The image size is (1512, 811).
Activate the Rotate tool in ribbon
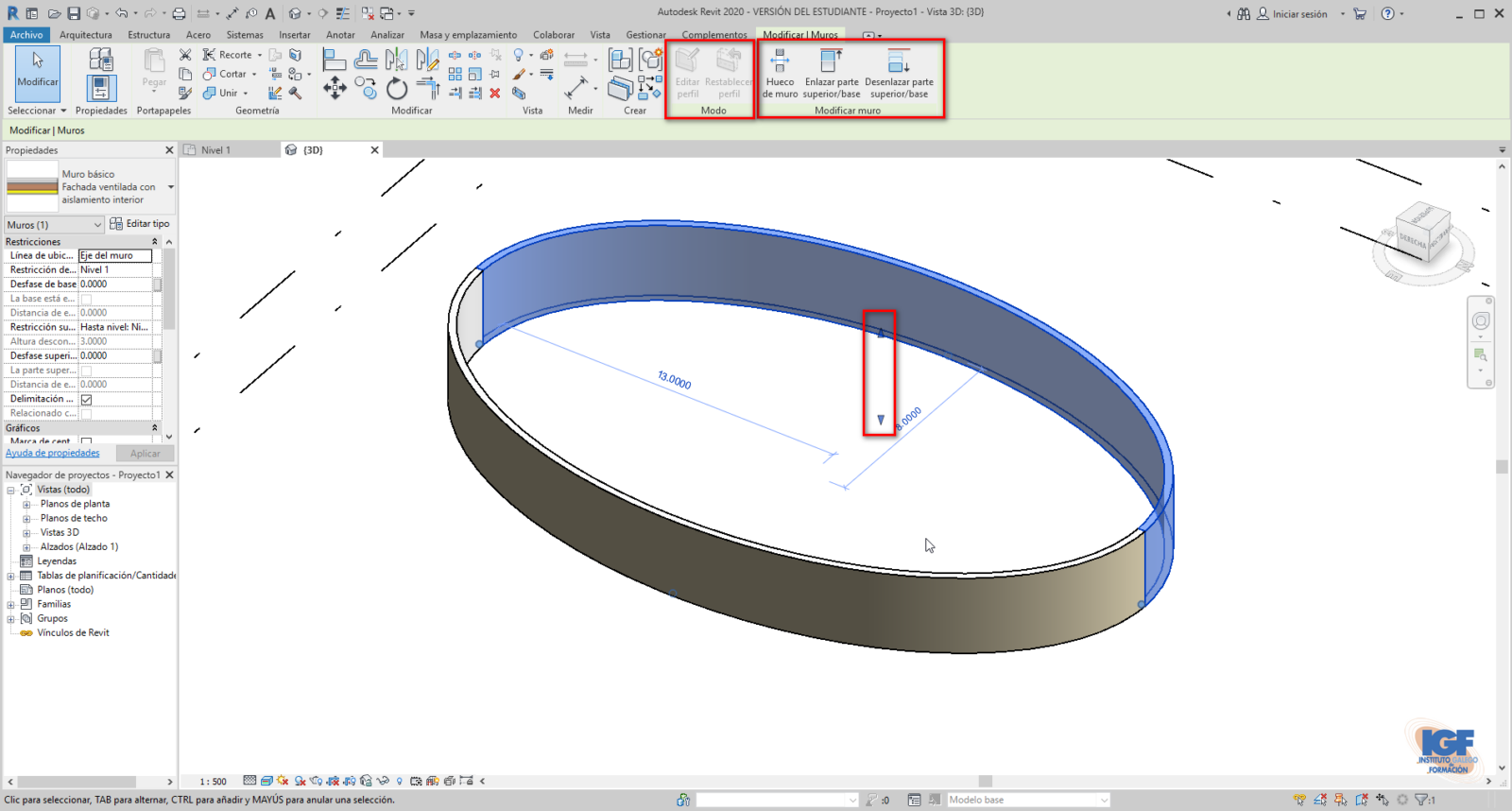click(x=397, y=90)
